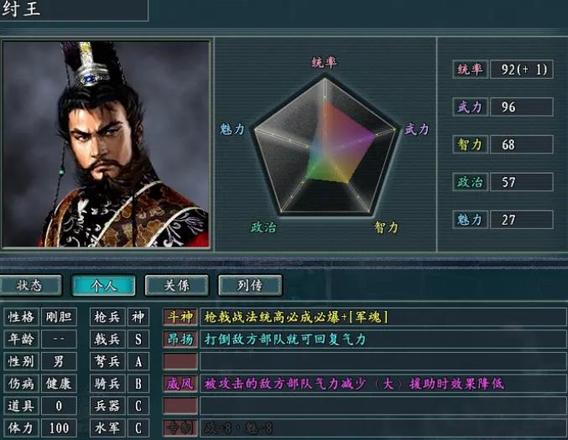The width and height of the screenshot is (568, 440).
Task: Open the 关系 tab
Action: point(176,285)
